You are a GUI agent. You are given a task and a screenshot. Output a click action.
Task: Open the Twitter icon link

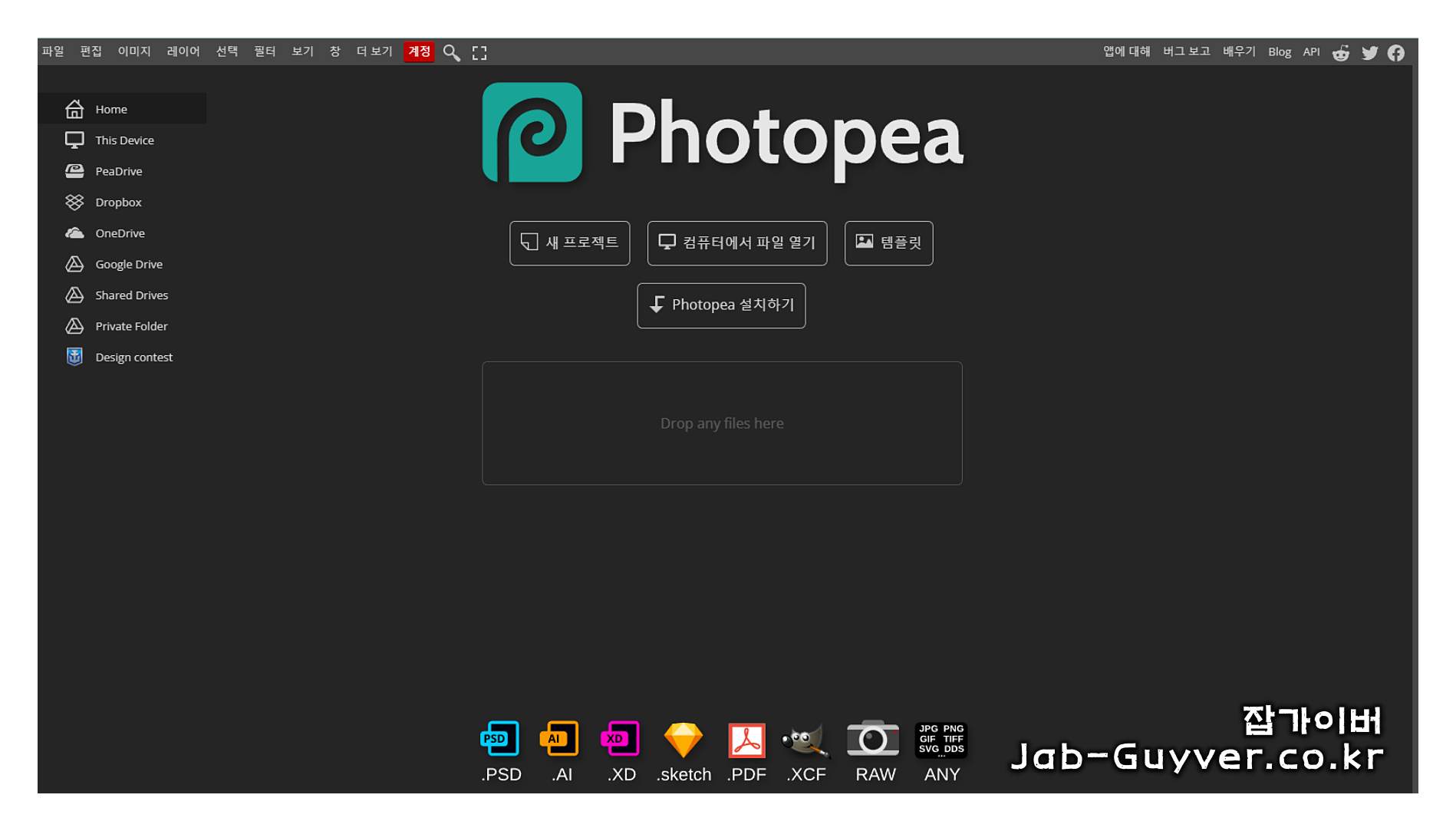click(1369, 52)
